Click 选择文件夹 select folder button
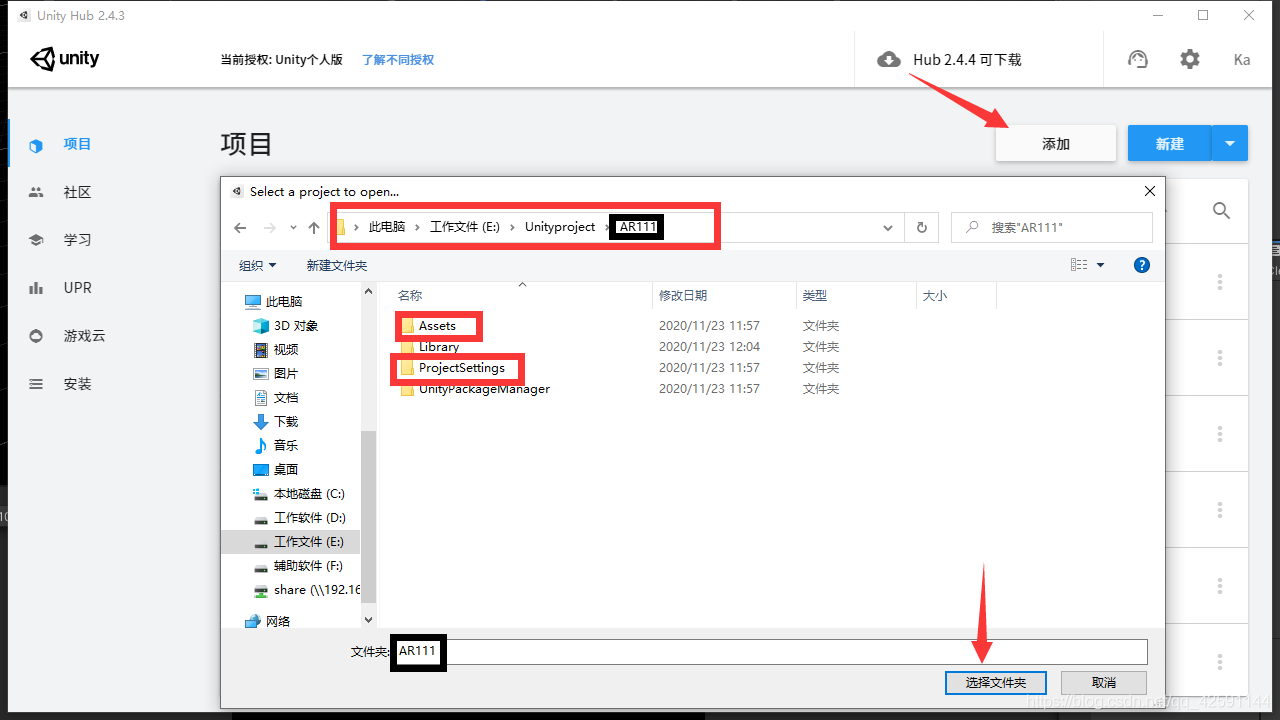 point(996,682)
